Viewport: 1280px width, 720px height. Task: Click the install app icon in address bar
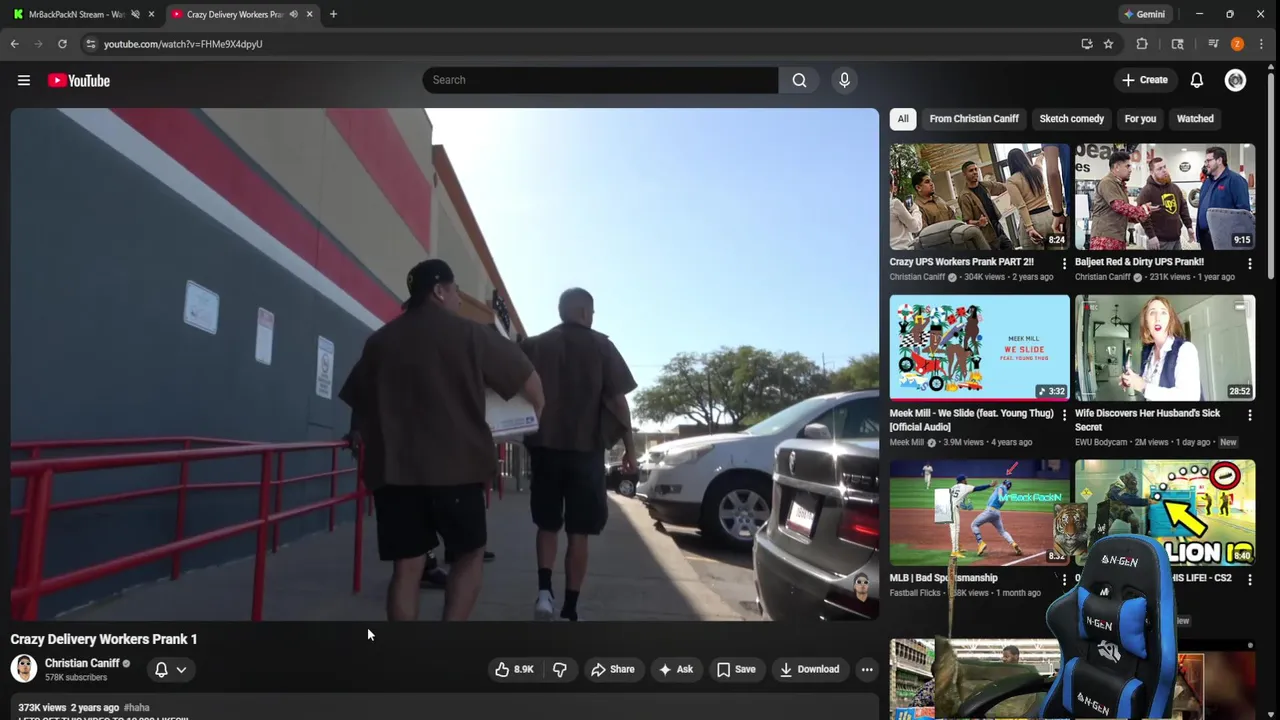click(x=1087, y=44)
